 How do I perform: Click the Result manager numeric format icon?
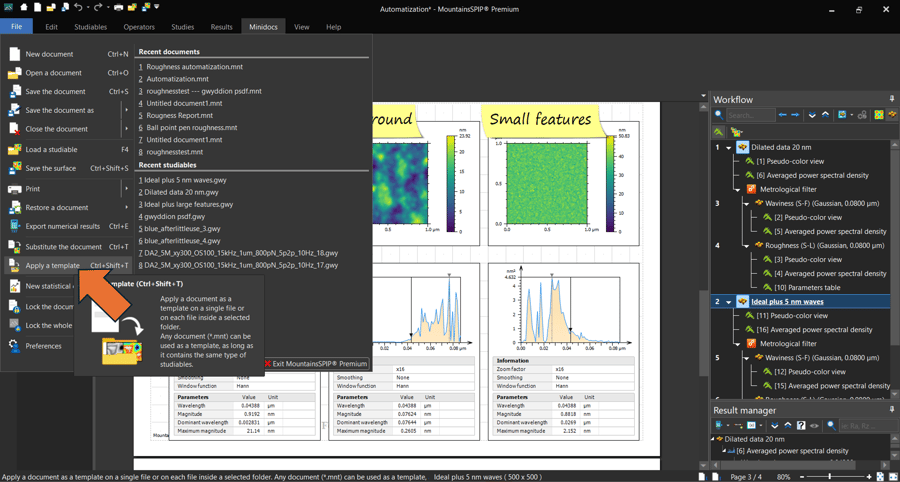click(751, 425)
